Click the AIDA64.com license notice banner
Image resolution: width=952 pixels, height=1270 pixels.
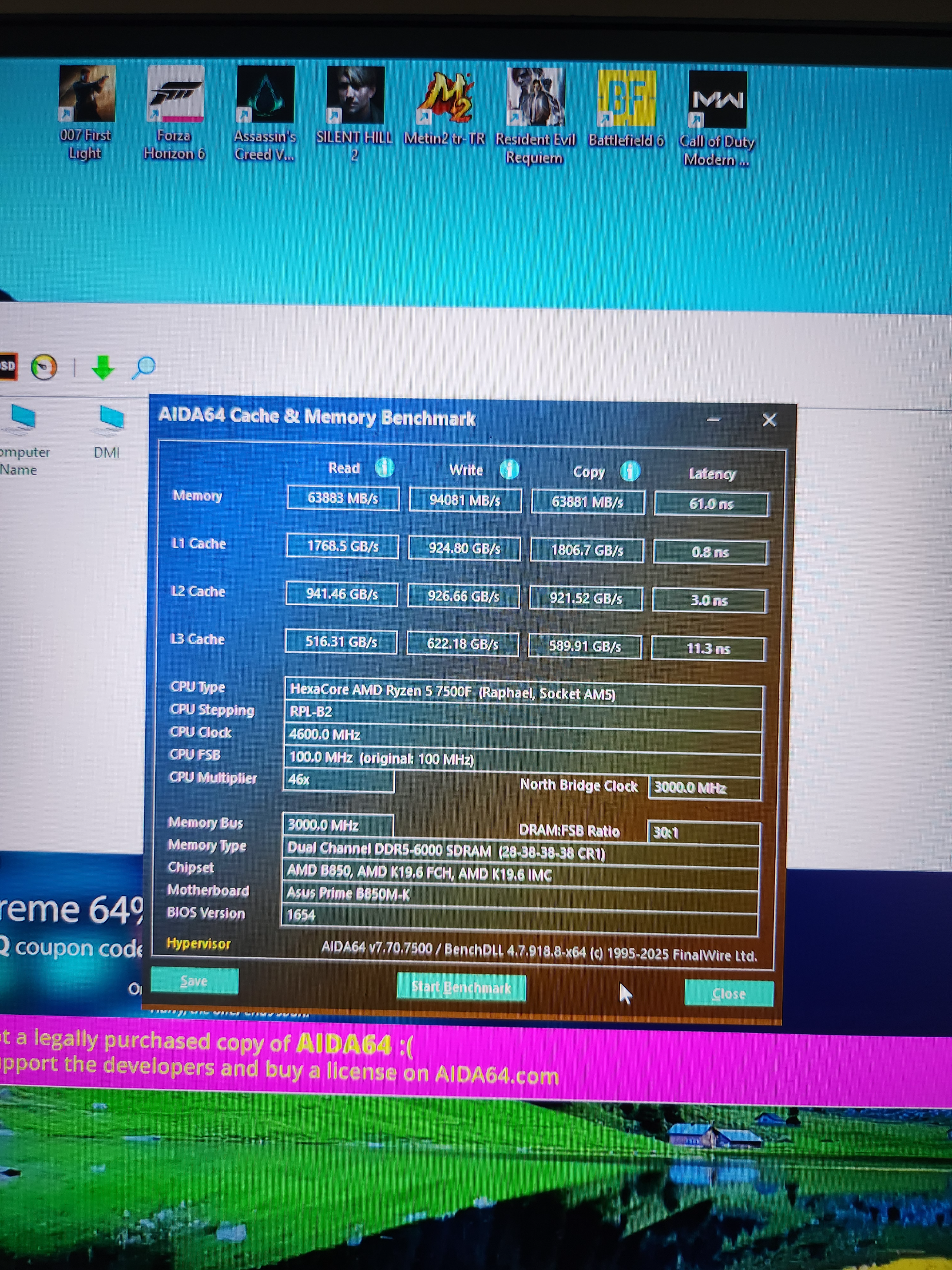click(476, 1061)
